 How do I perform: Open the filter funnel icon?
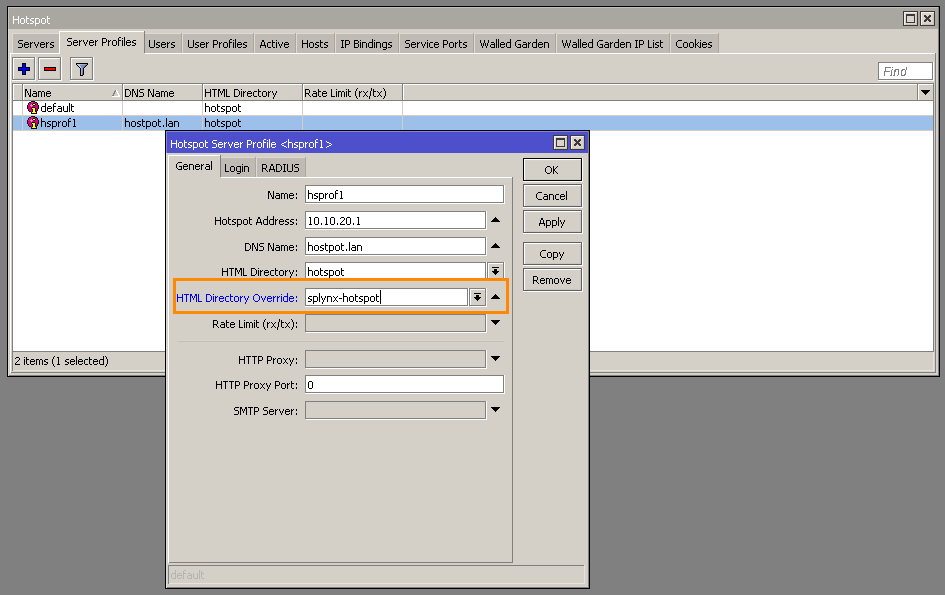point(82,69)
